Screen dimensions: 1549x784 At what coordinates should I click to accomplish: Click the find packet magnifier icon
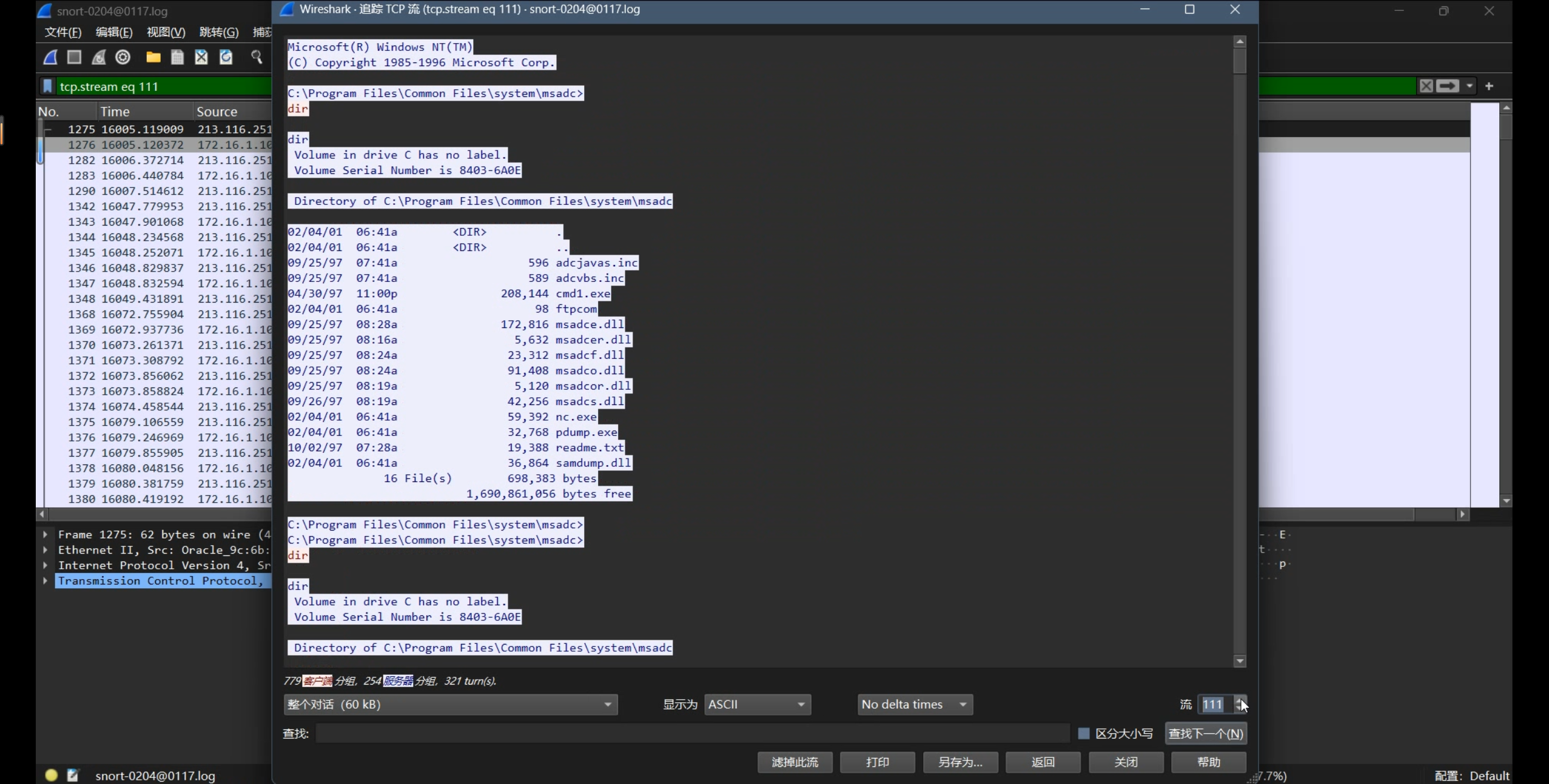(257, 57)
